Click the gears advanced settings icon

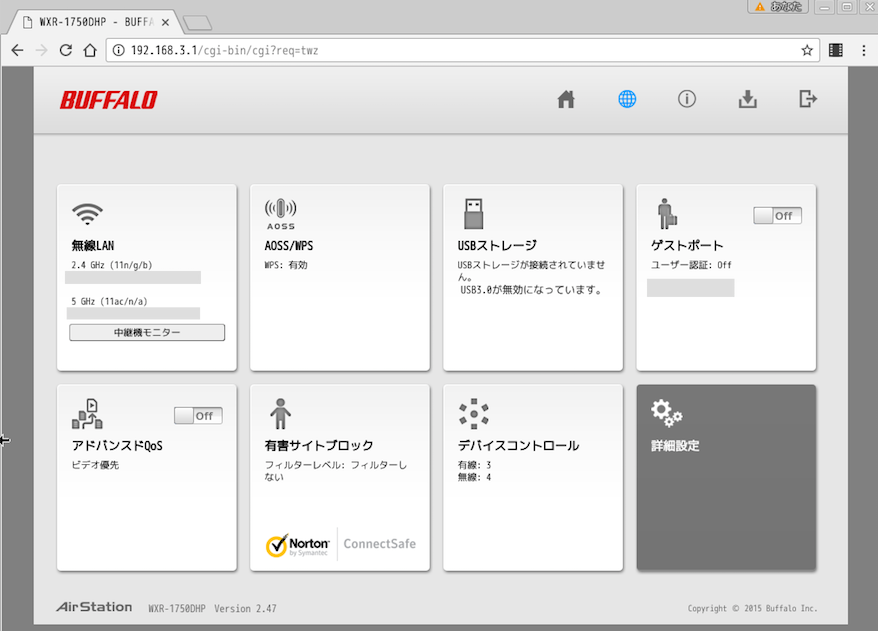point(666,413)
